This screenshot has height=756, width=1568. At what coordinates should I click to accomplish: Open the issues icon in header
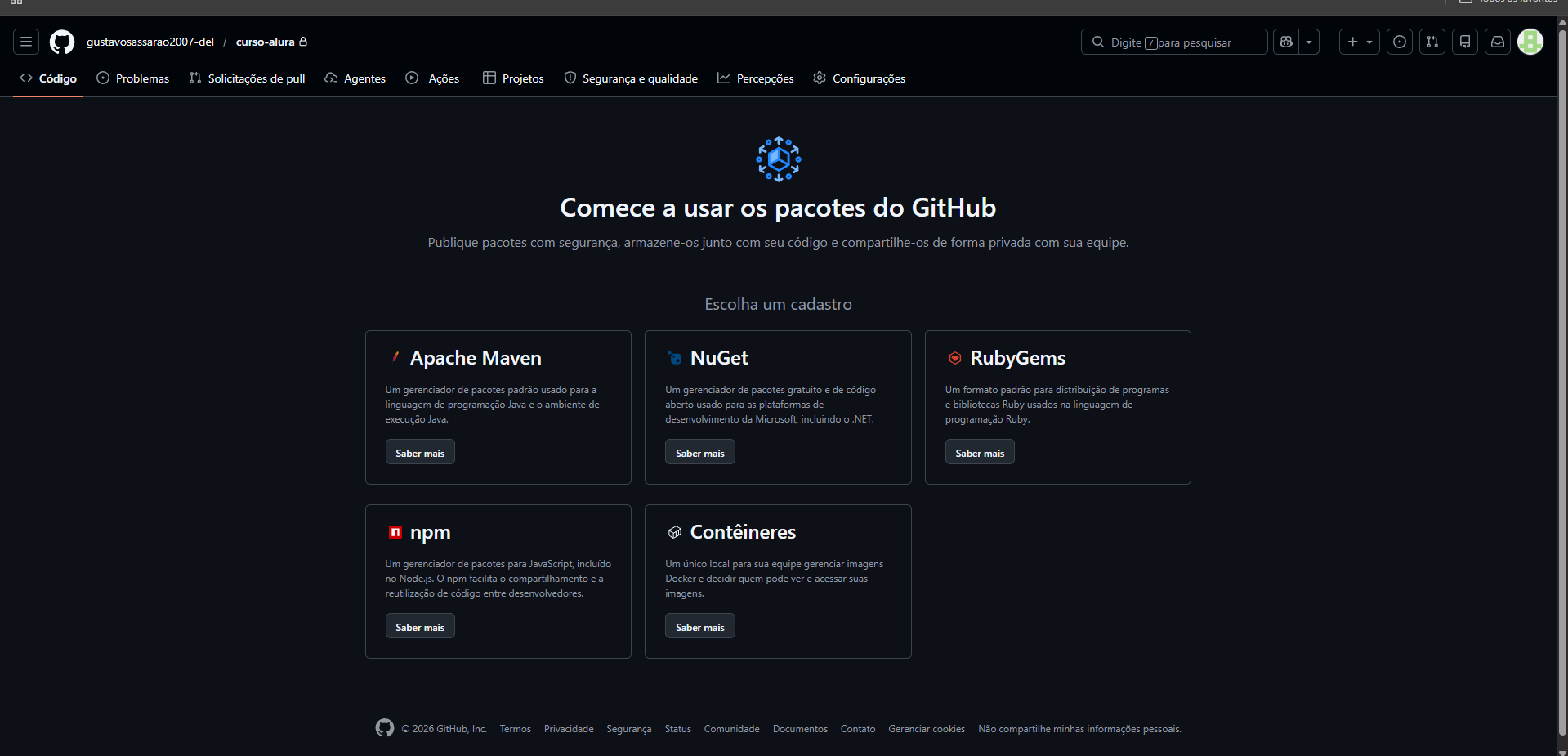tap(1400, 42)
